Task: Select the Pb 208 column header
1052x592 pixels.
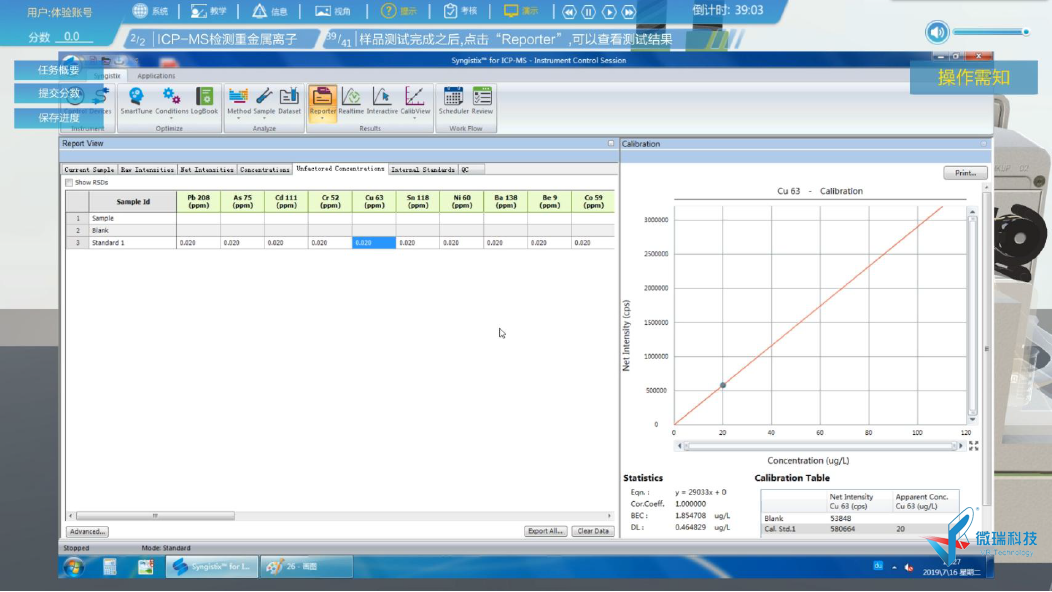Action: tap(199, 201)
